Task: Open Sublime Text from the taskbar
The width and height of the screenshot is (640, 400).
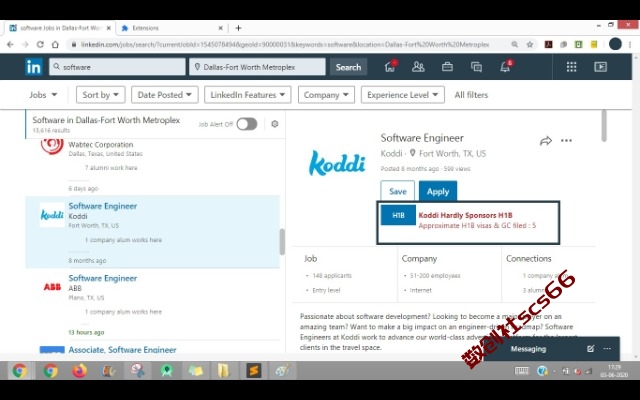Action: (x=253, y=371)
